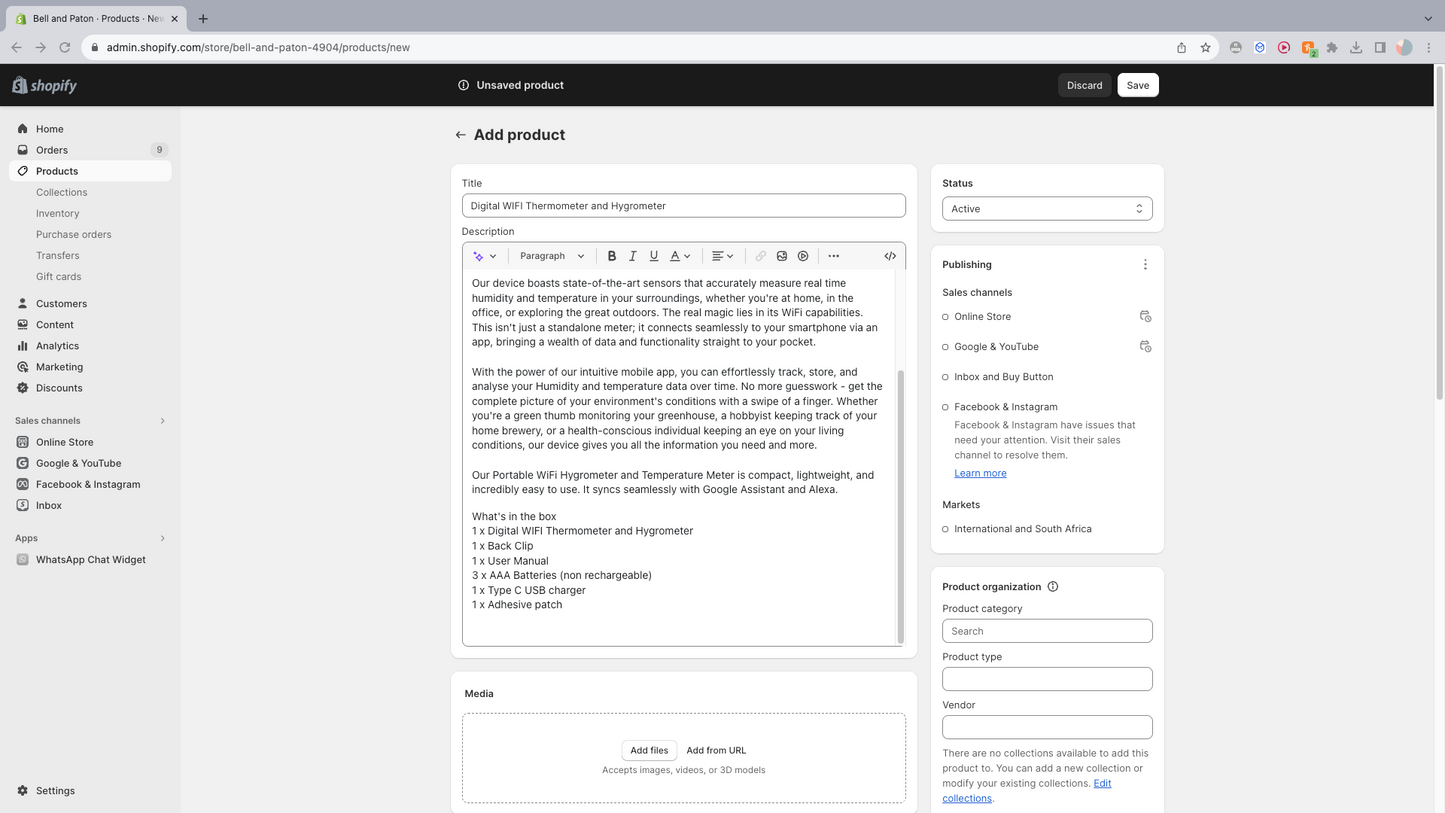Click the browser address bar URL

(258, 47)
